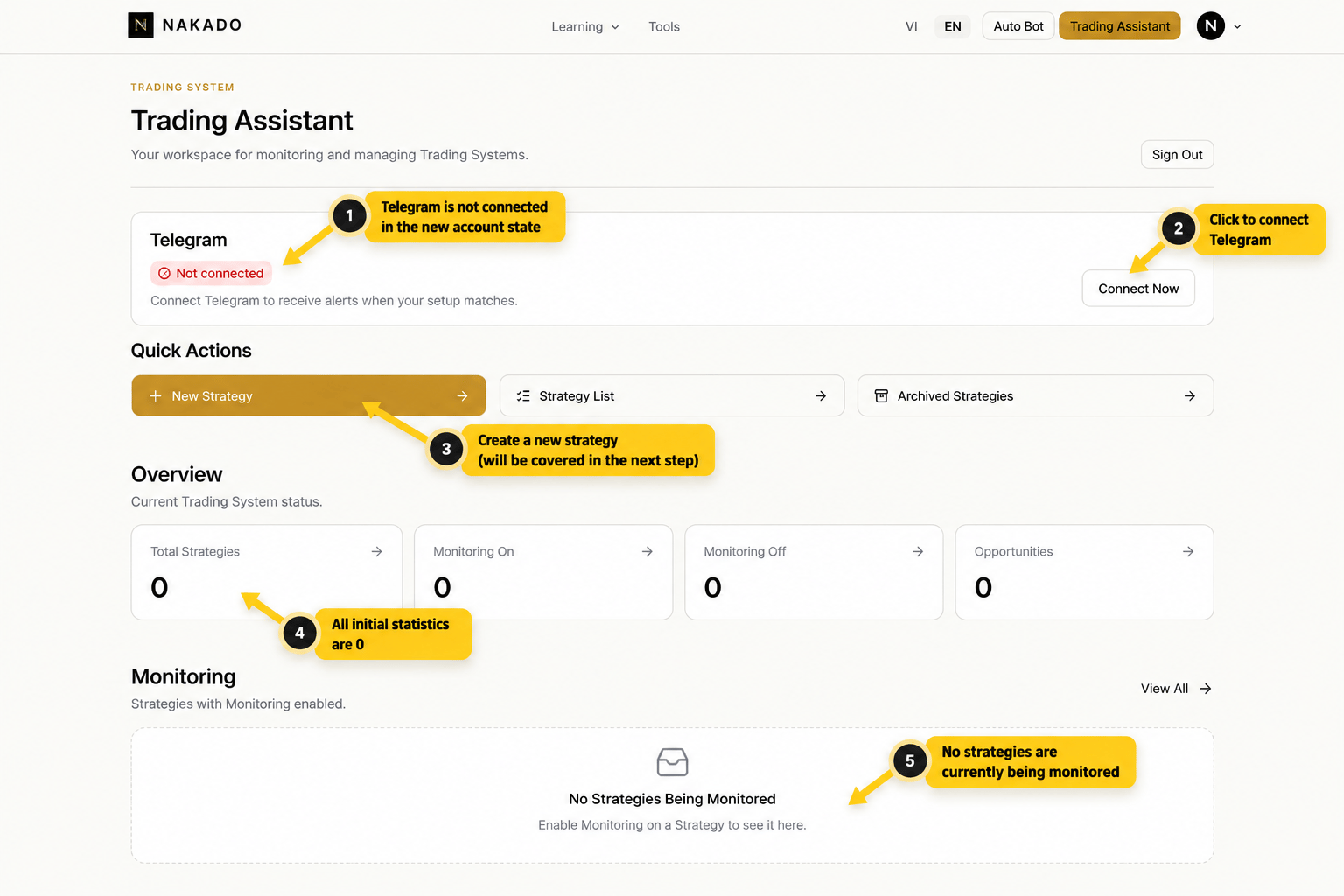Click the New Strategy label
The width and height of the screenshot is (1344, 896).
212,396
